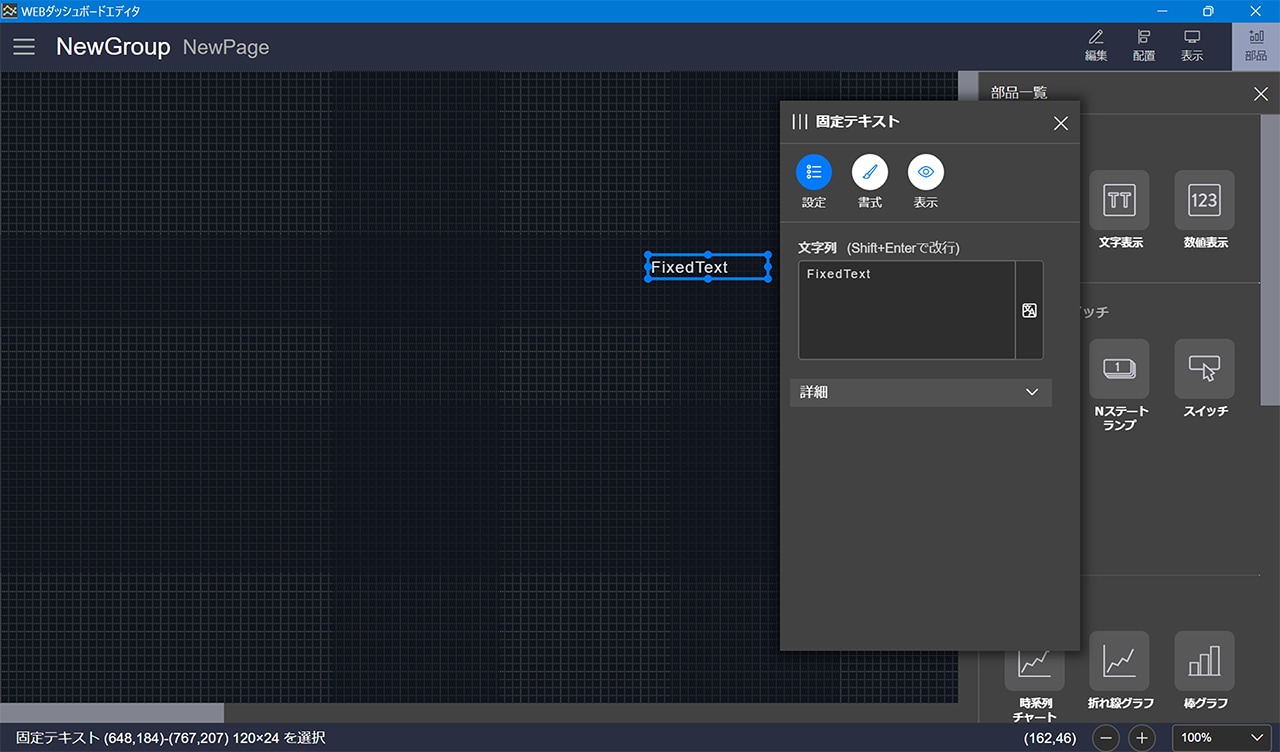Select the 編集 (edit) toolbar icon
1280x752 pixels.
point(1096,46)
